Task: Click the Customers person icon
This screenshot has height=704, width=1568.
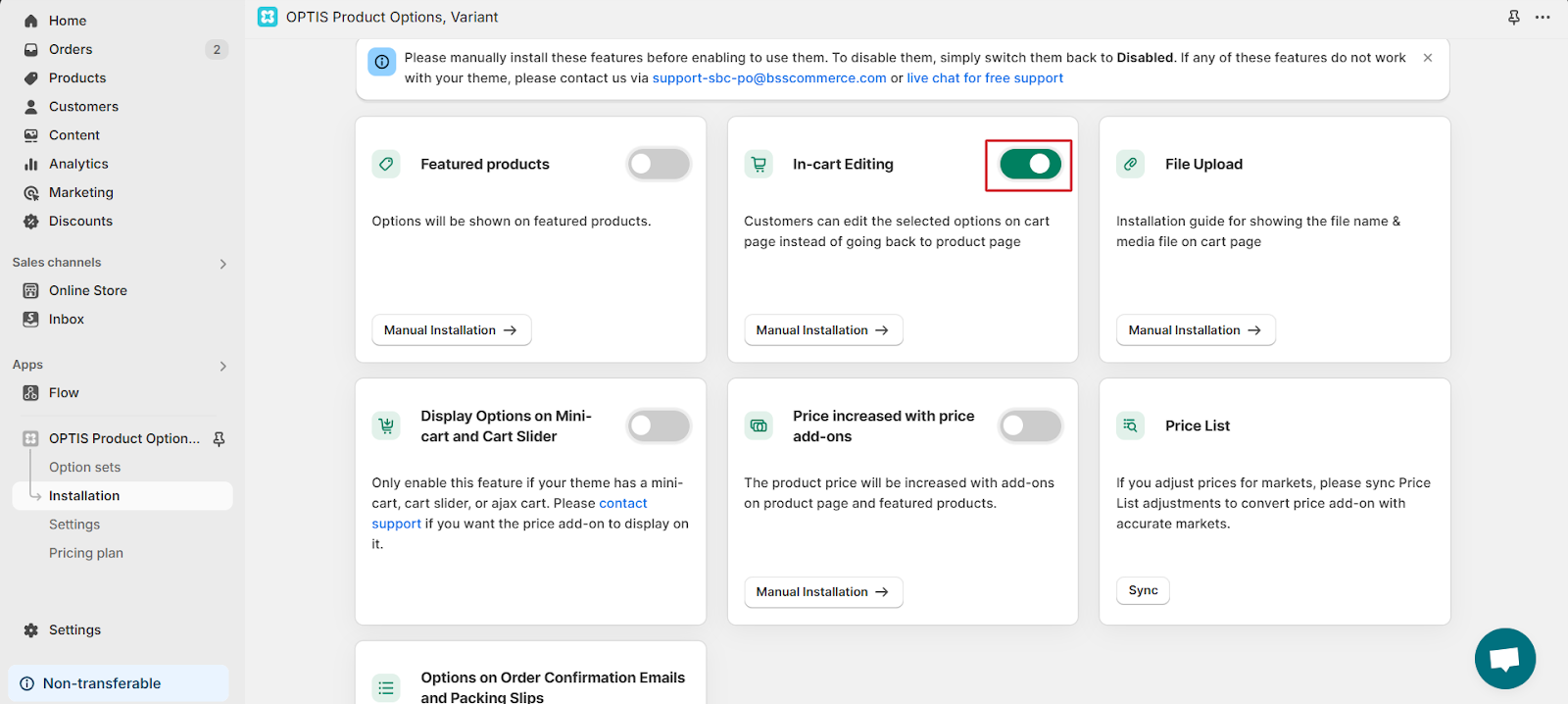Action: [31, 107]
